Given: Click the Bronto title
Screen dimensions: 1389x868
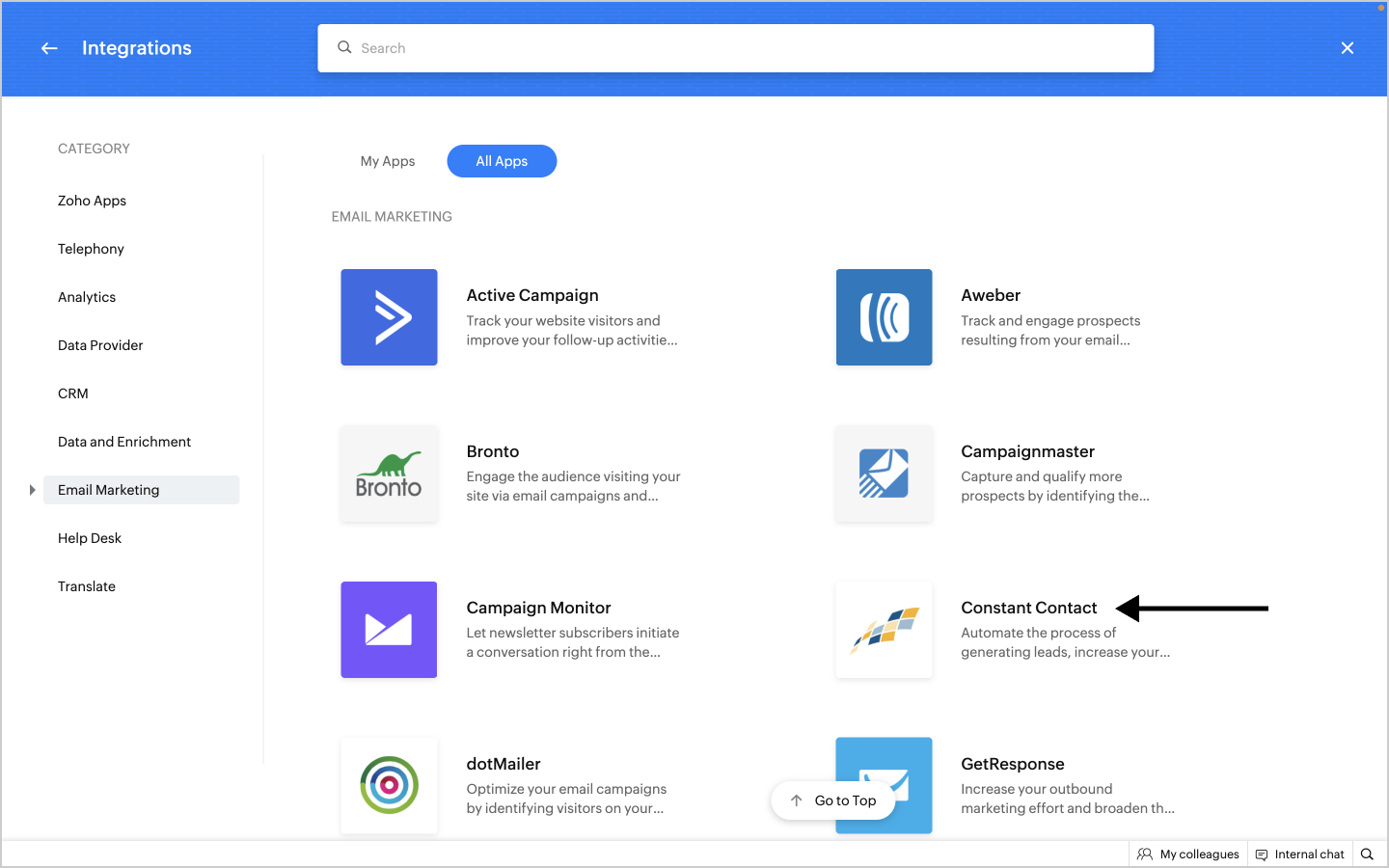Looking at the screenshot, I should (493, 451).
